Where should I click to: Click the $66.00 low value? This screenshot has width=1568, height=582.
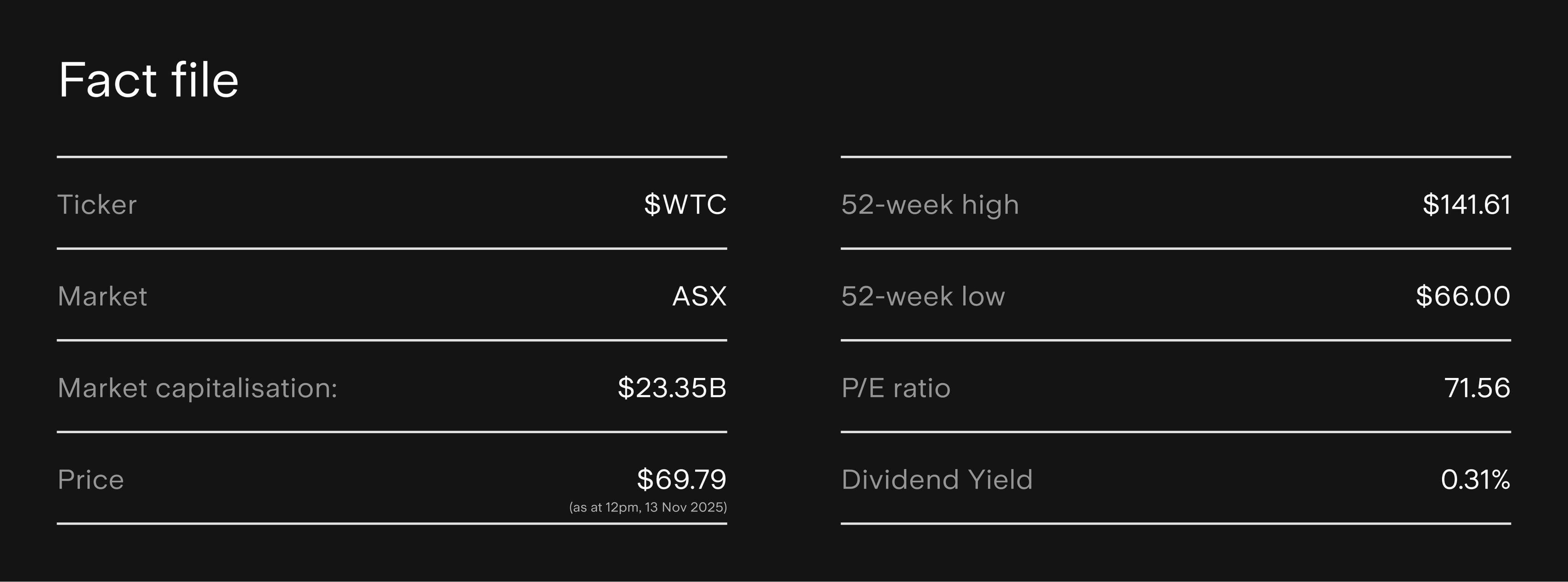[1463, 296]
